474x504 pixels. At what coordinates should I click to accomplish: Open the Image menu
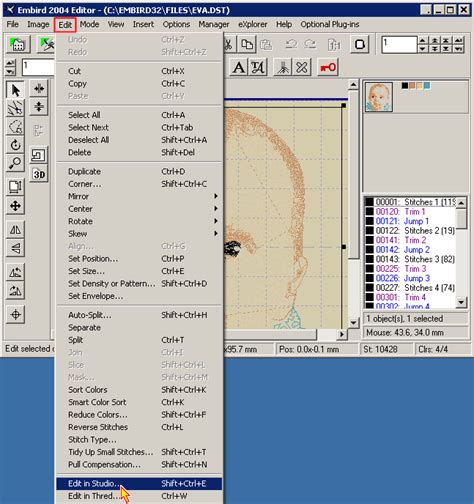38,24
